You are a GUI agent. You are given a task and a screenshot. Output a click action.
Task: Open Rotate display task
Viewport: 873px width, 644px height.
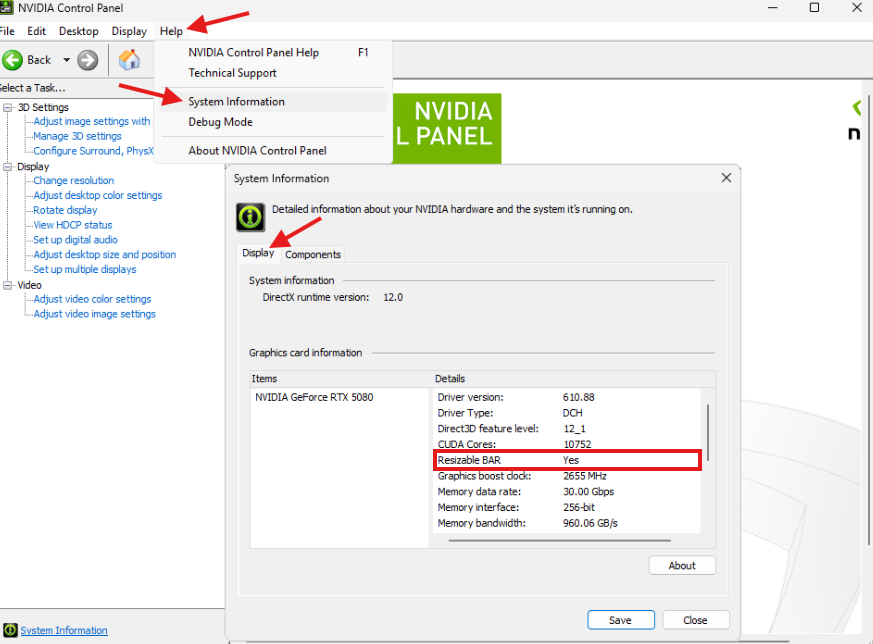click(x=65, y=210)
